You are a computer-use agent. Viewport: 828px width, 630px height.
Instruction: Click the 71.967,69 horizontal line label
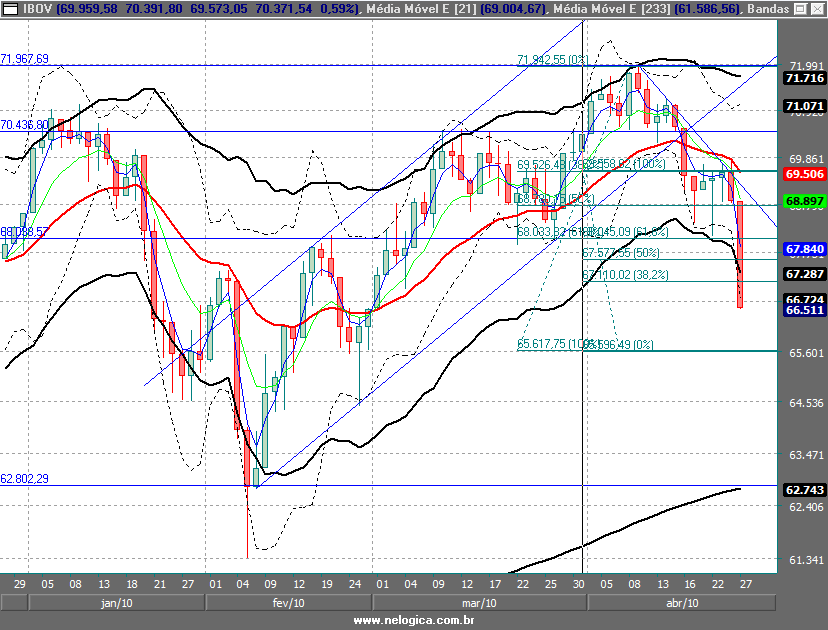coord(24,59)
